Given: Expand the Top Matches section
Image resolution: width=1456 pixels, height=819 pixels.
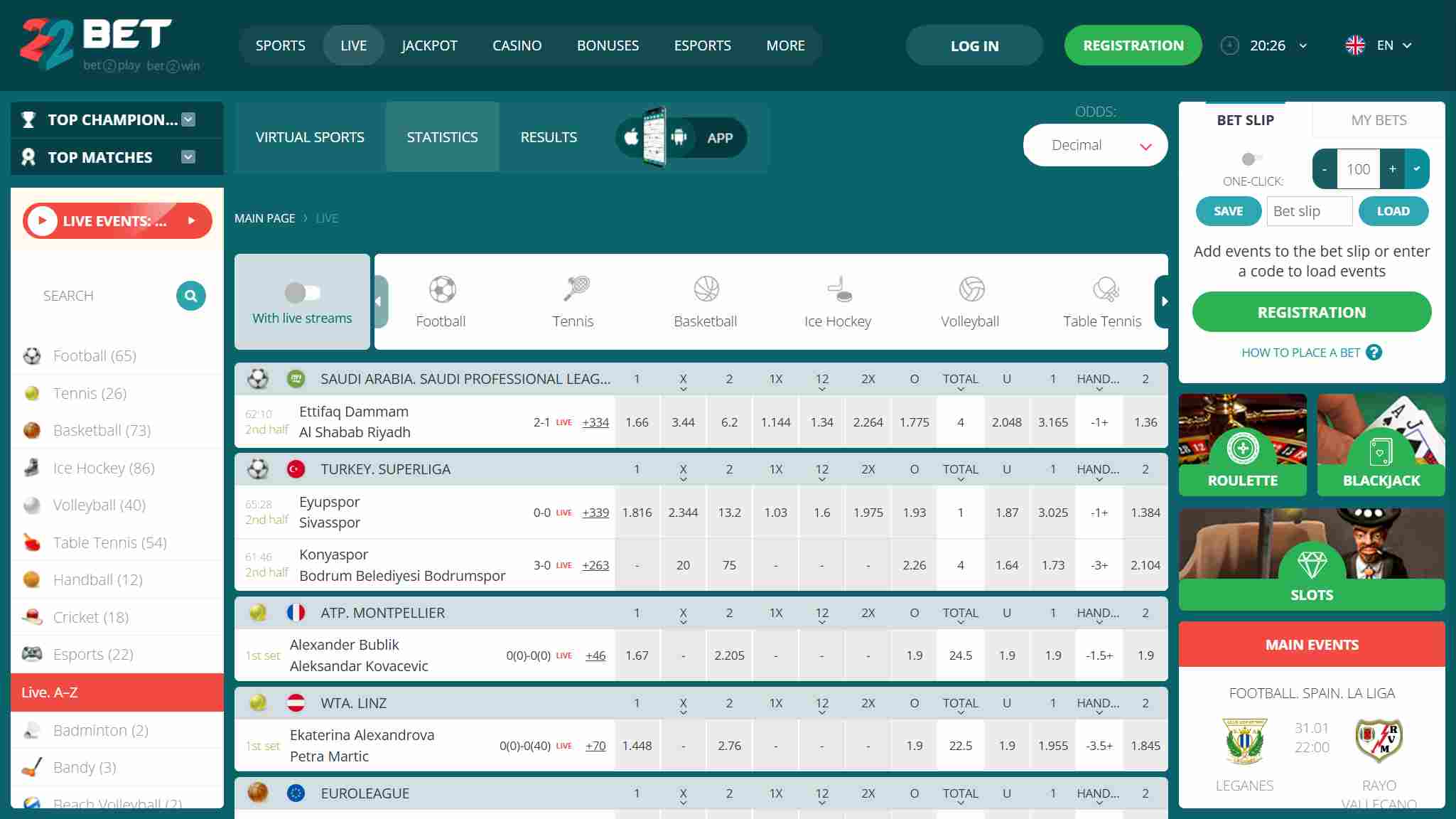Looking at the screenshot, I should click(188, 157).
